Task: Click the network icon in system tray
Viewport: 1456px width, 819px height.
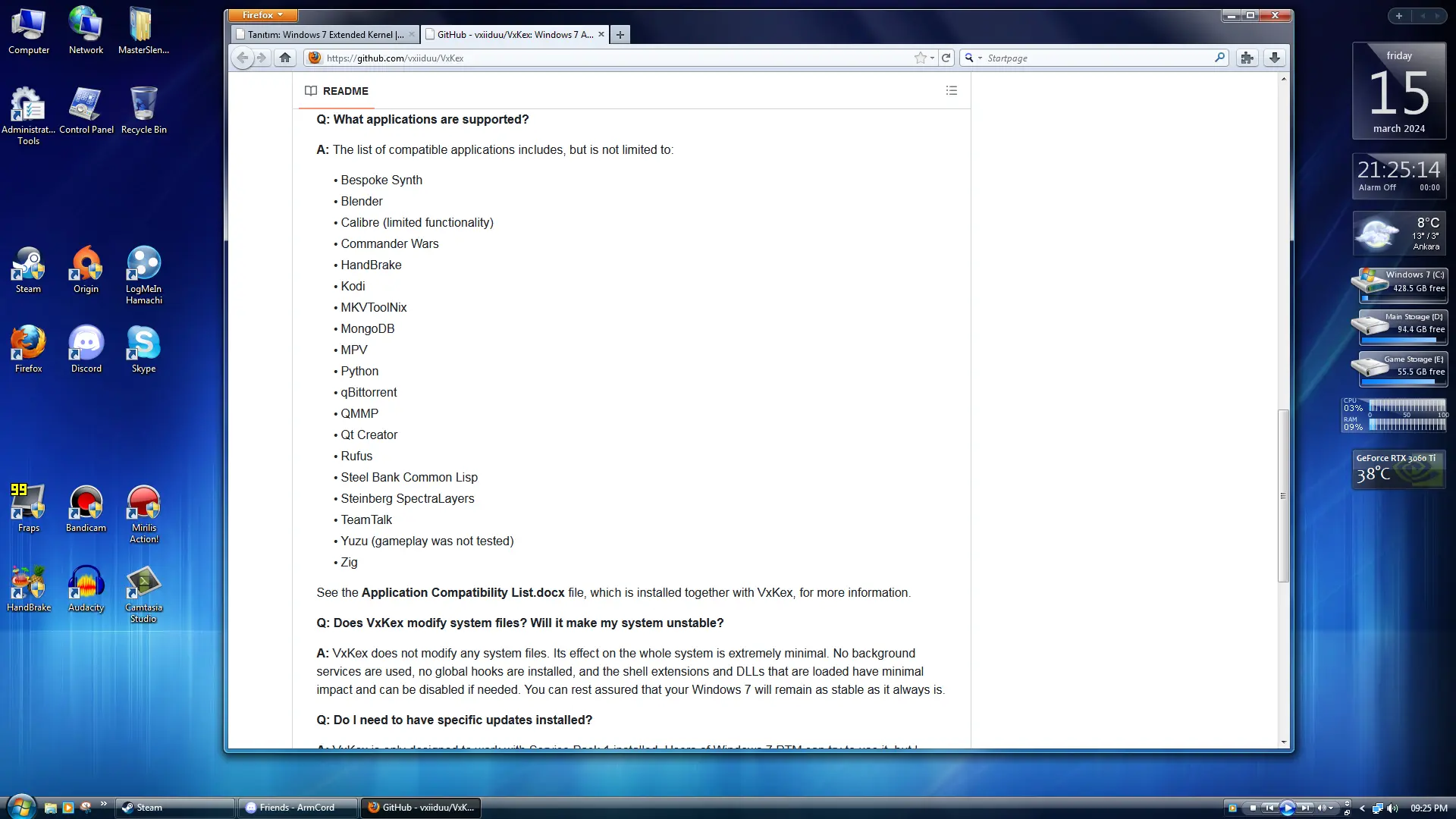Action: pos(1378,808)
